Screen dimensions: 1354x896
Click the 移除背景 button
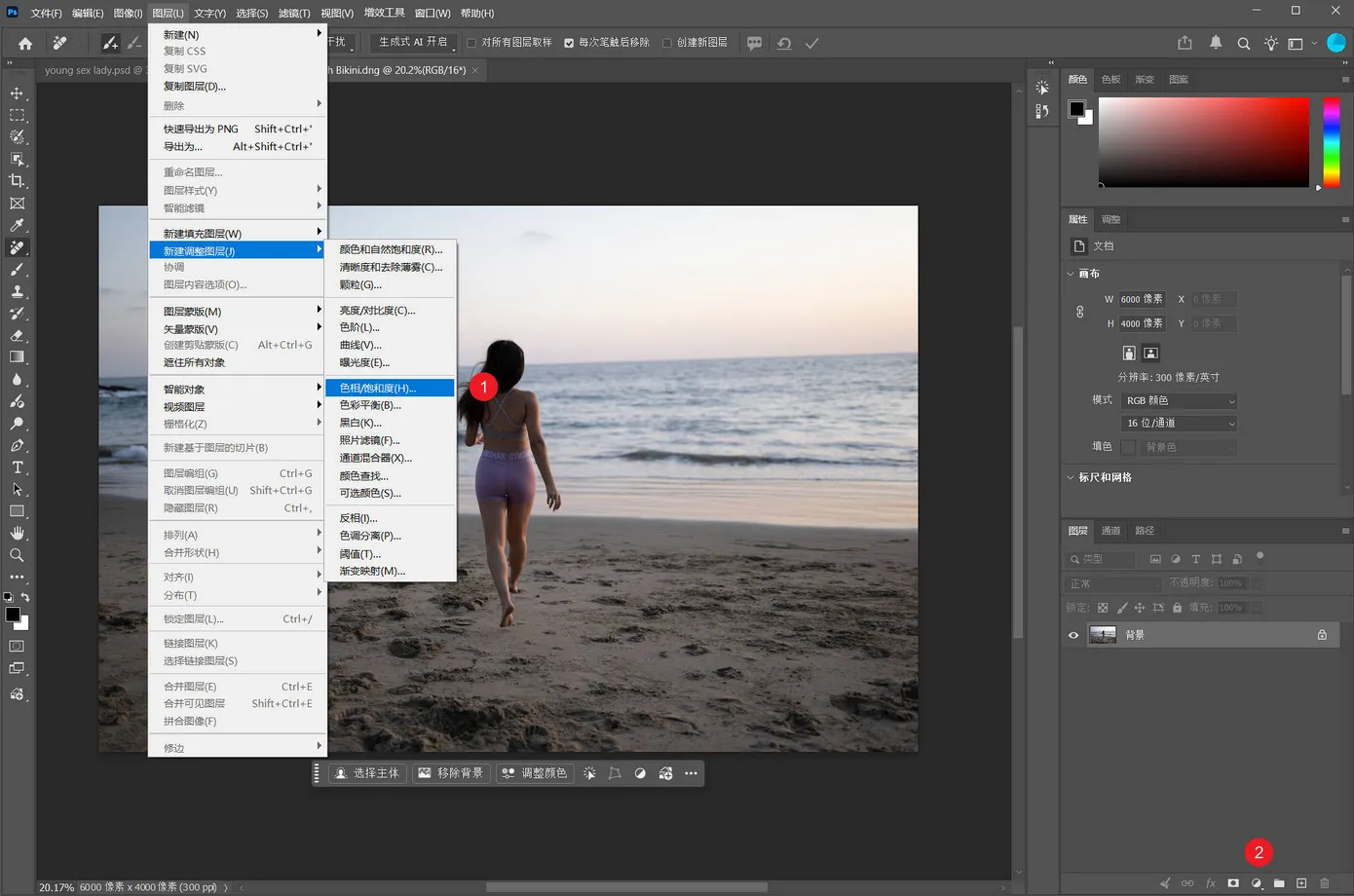450,773
